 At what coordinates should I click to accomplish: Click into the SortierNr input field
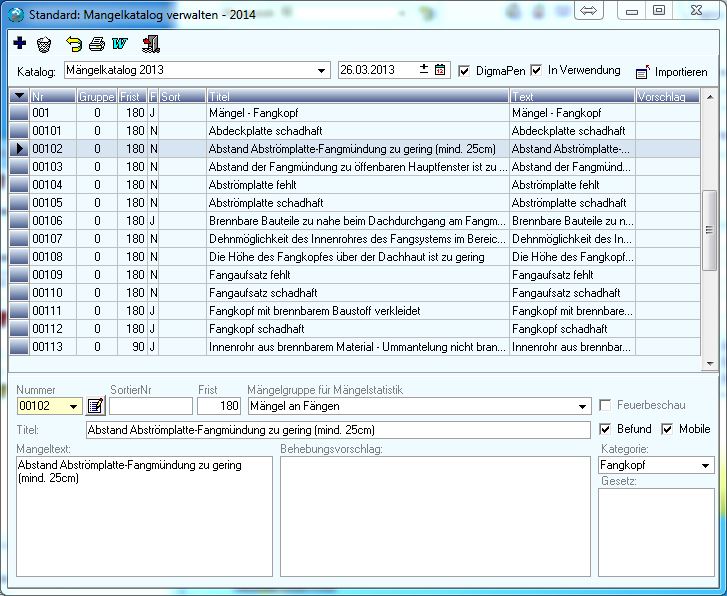(150, 406)
